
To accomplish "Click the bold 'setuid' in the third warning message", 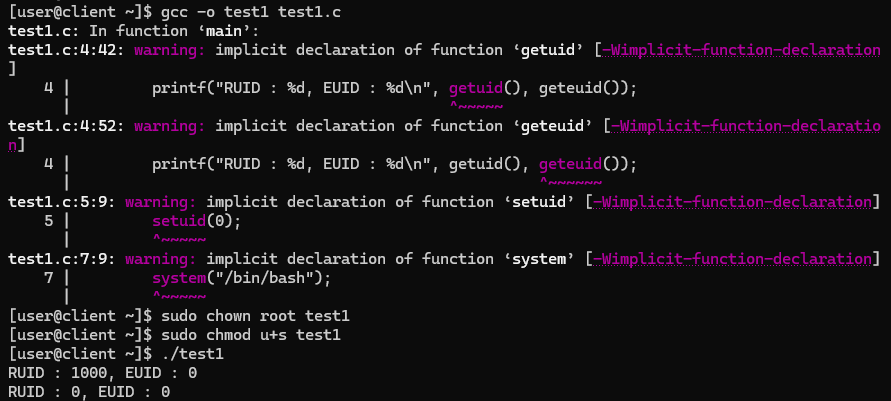I will [x=539, y=202].
